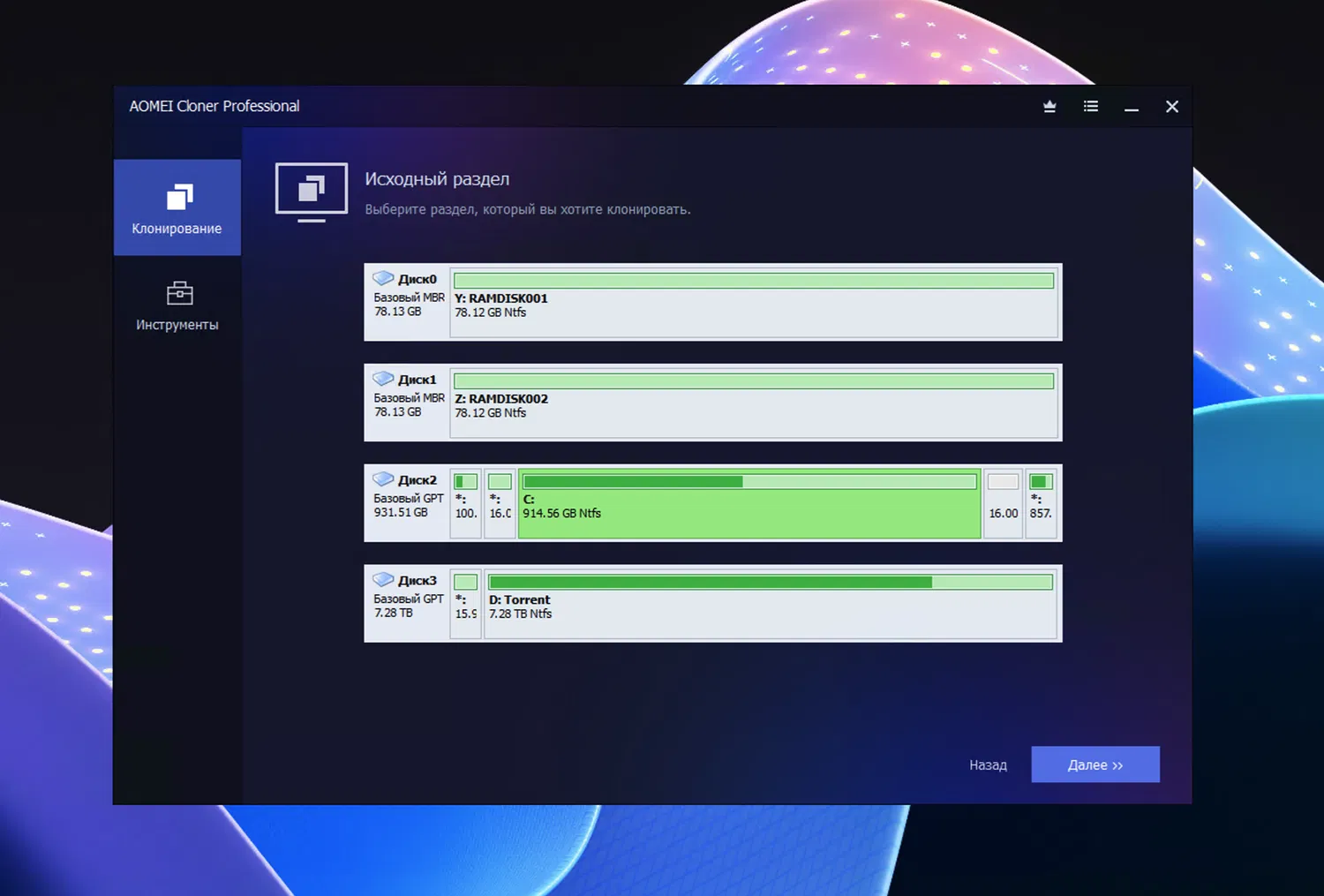Select the 15.9 partition on Диск3
This screenshot has height=896, width=1324.
[466, 604]
